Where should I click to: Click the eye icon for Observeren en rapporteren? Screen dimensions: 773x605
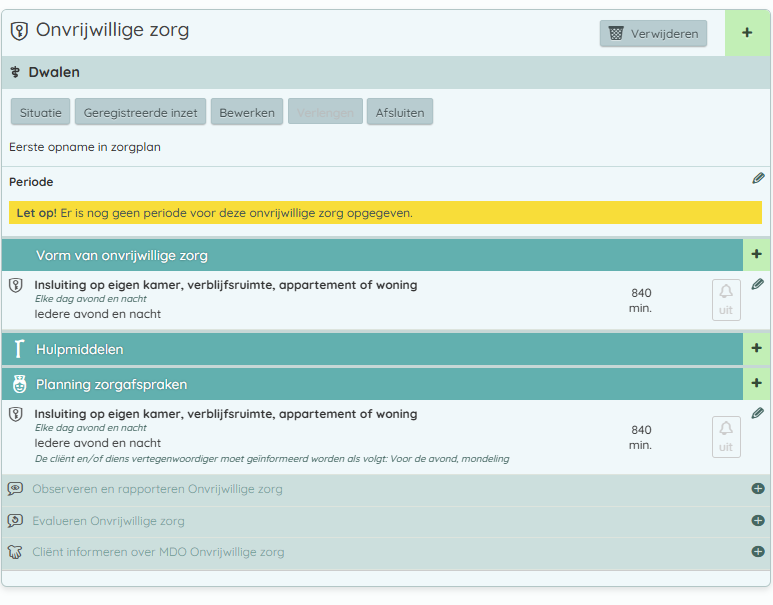[15, 489]
